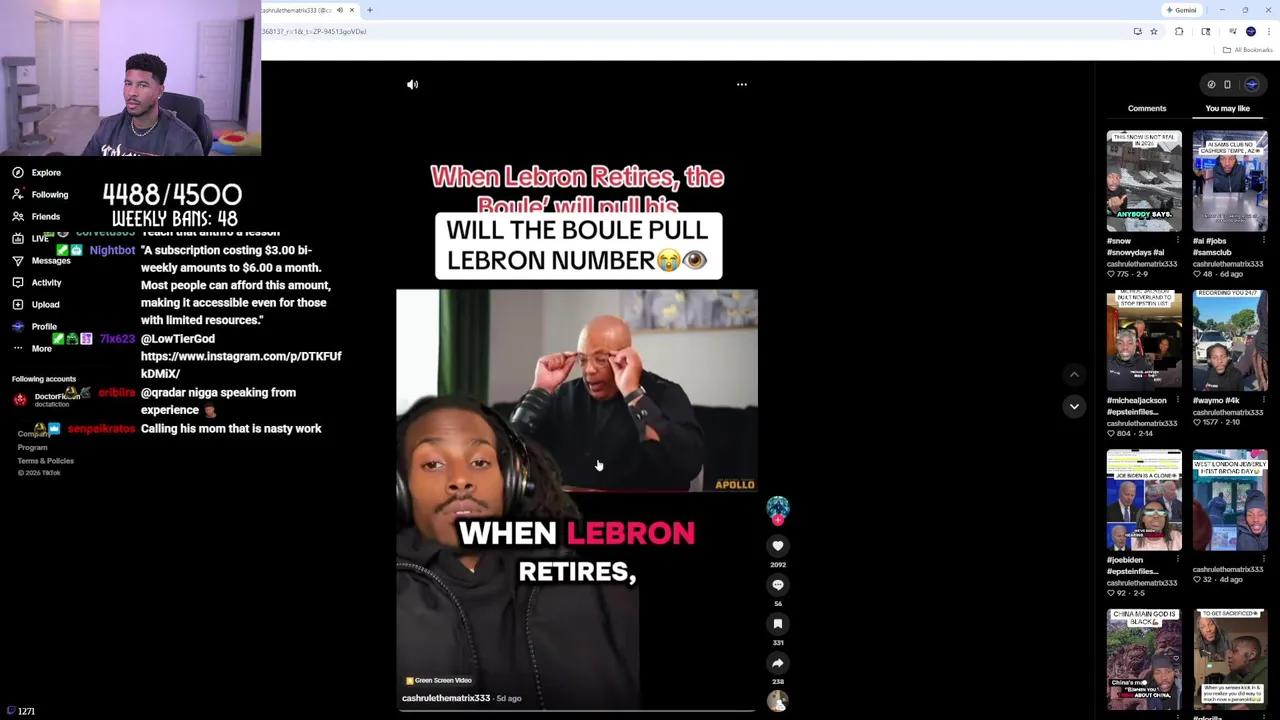The height and width of the screenshot is (720, 1280).
Task: Open the Program footer link
Action: point(32,447)
